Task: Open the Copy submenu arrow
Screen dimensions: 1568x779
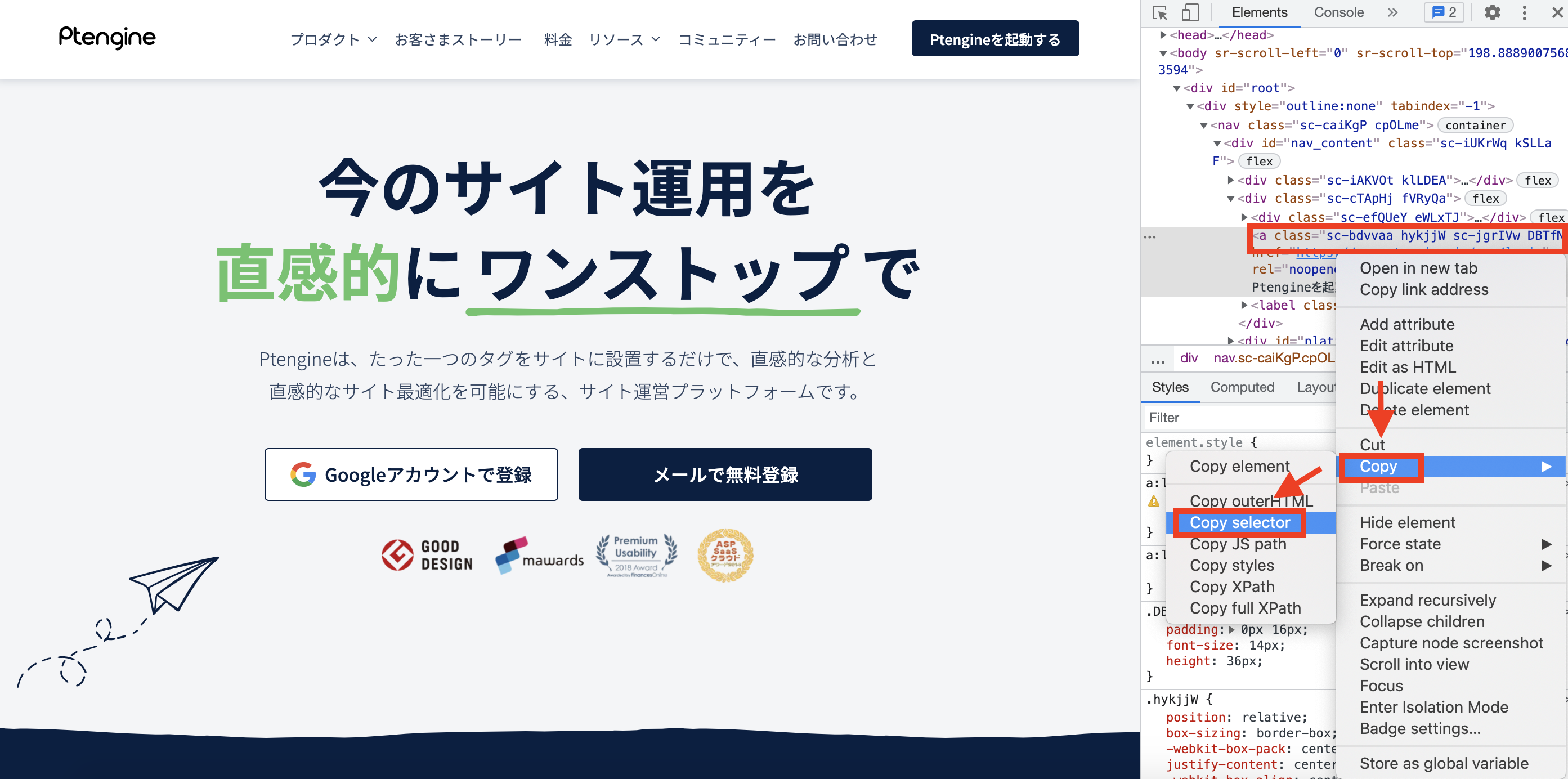Action: (1547, 467)
